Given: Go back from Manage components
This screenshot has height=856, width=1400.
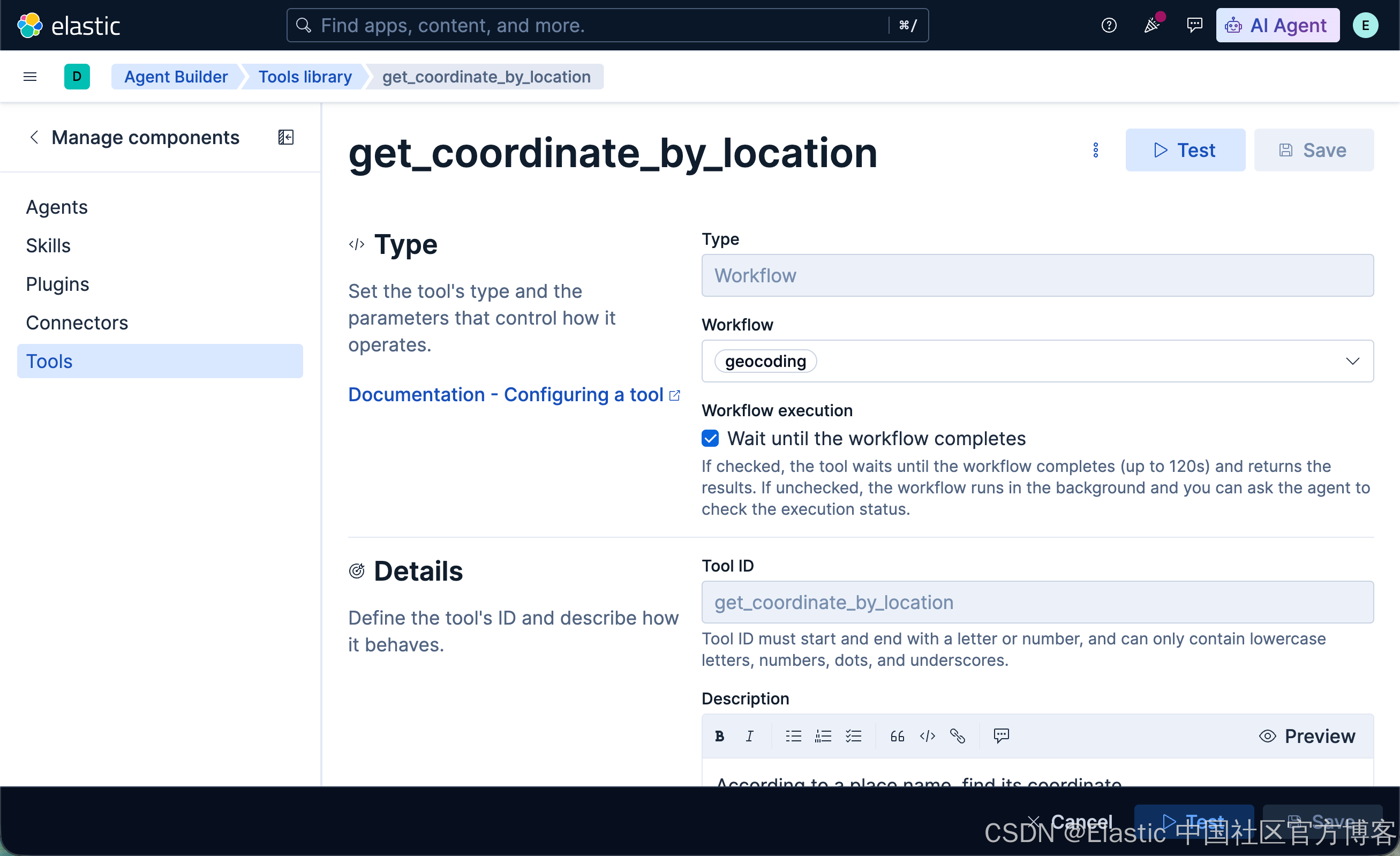Looking at the screenshot, I should pos(34,137).
